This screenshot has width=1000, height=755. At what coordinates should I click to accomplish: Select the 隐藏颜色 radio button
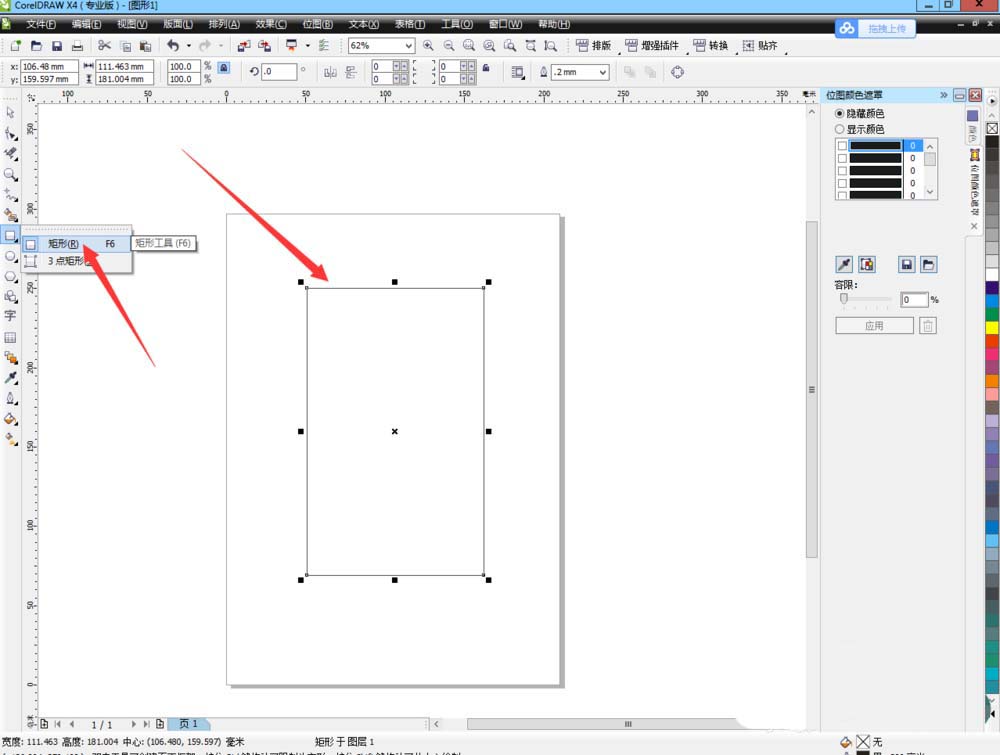(840, 114)
